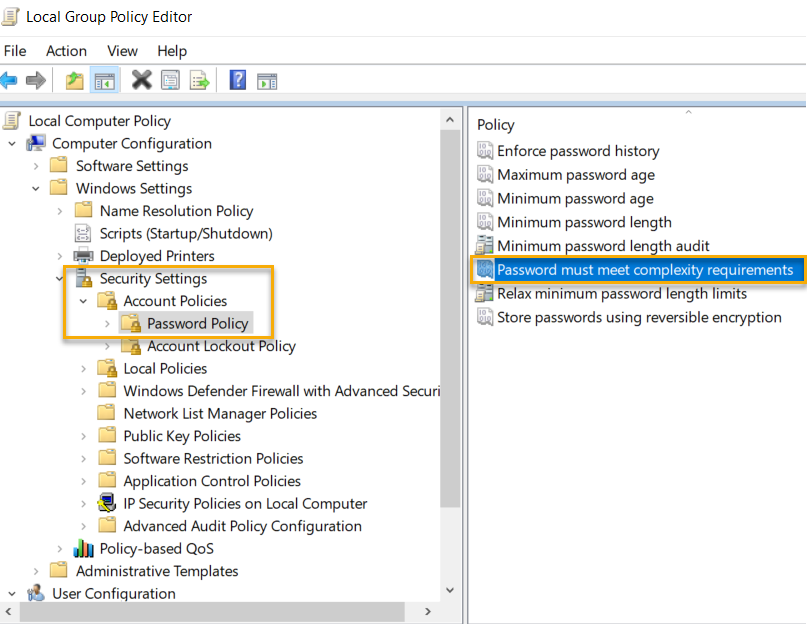Click the Properties toolbar icon
Viewport: 807px width, 624px height.
pyautogui.click(x=169, y=80)
